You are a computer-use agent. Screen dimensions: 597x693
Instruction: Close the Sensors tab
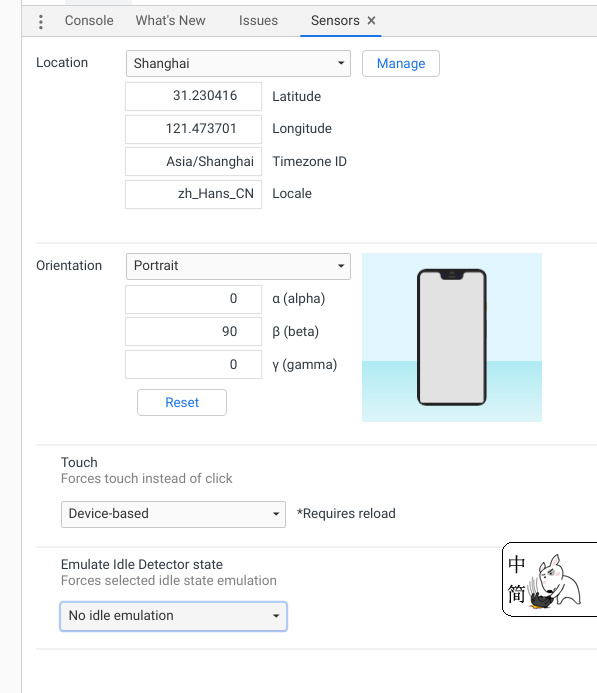click(x=371, y=20)
